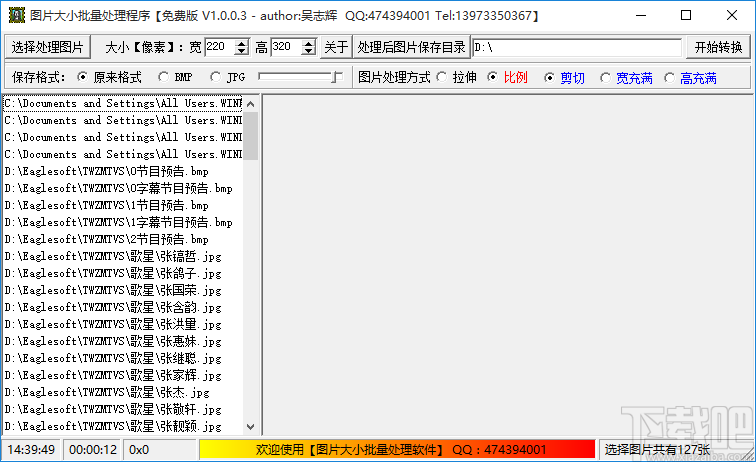The height and width of the screenshot is (462, 756).
Task: Select list row 1节目预告.bmp
Action: tap(123, 205)
